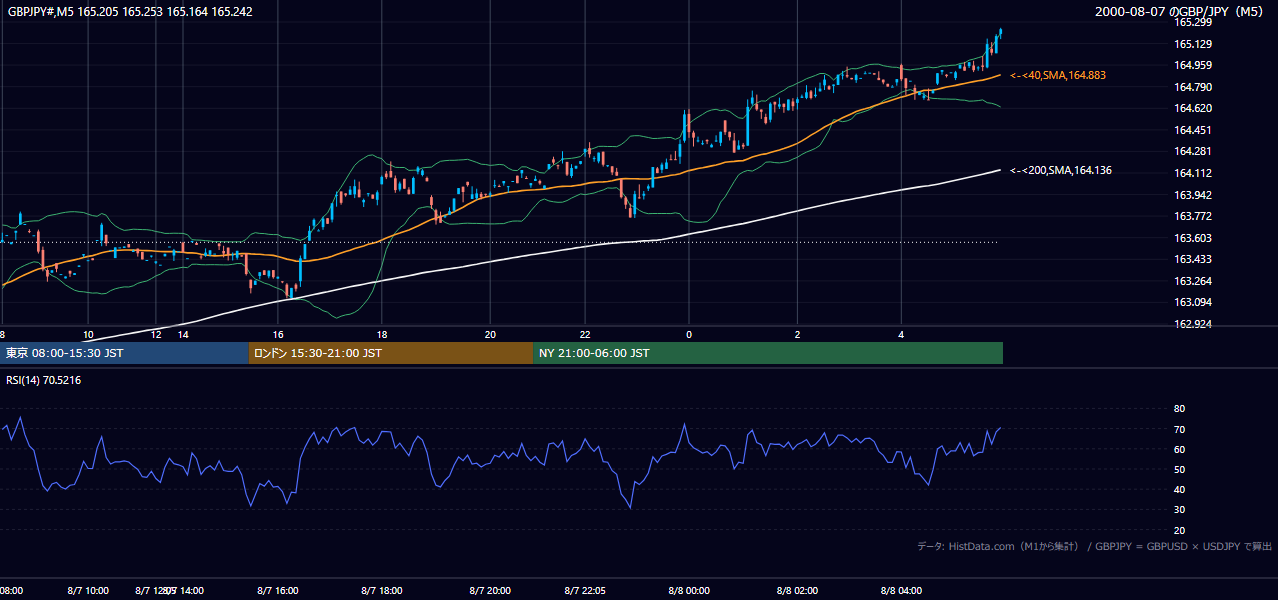The image size is (1278, 600).
Task: Click price axis value 164.451
Action: [x=1192, y=130]
